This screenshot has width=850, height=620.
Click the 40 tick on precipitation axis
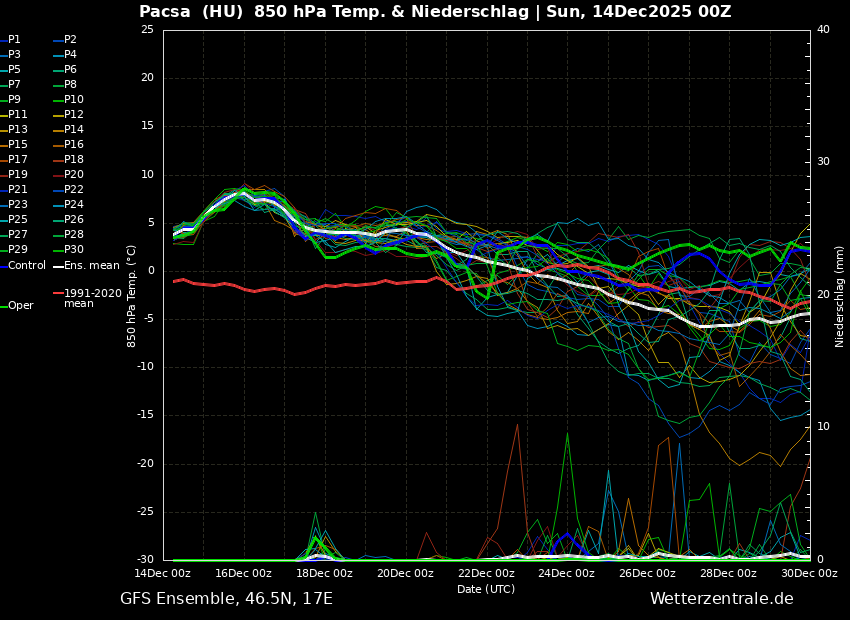tap(823, 30)
